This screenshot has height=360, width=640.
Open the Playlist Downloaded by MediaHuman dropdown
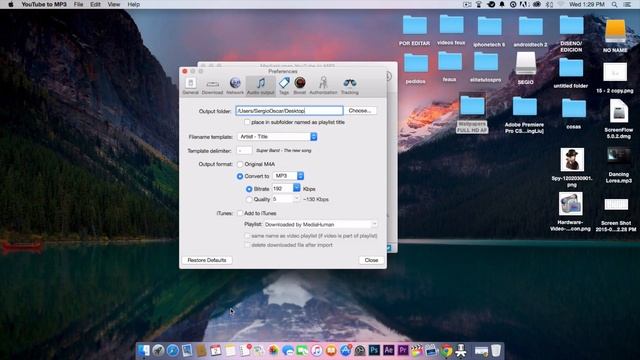320,224
